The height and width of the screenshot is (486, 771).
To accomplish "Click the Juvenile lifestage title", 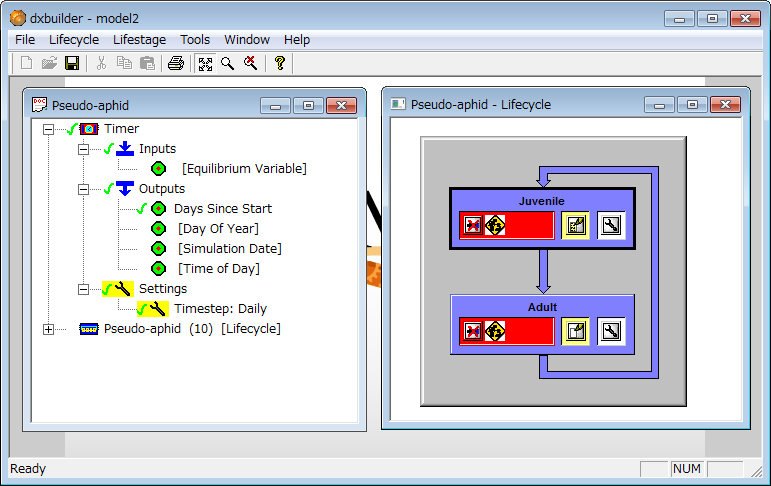I will pyautogui.click(x=542, y=201).
